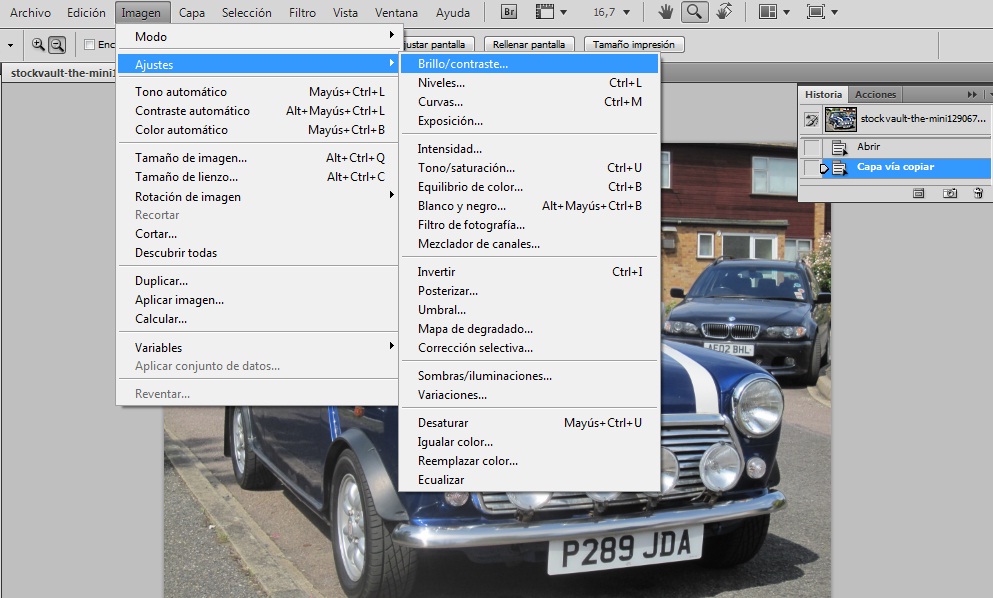Click the view extras filmstrip icon
The width and height of the screenshot is (993, 598).
tap(545, 12)
